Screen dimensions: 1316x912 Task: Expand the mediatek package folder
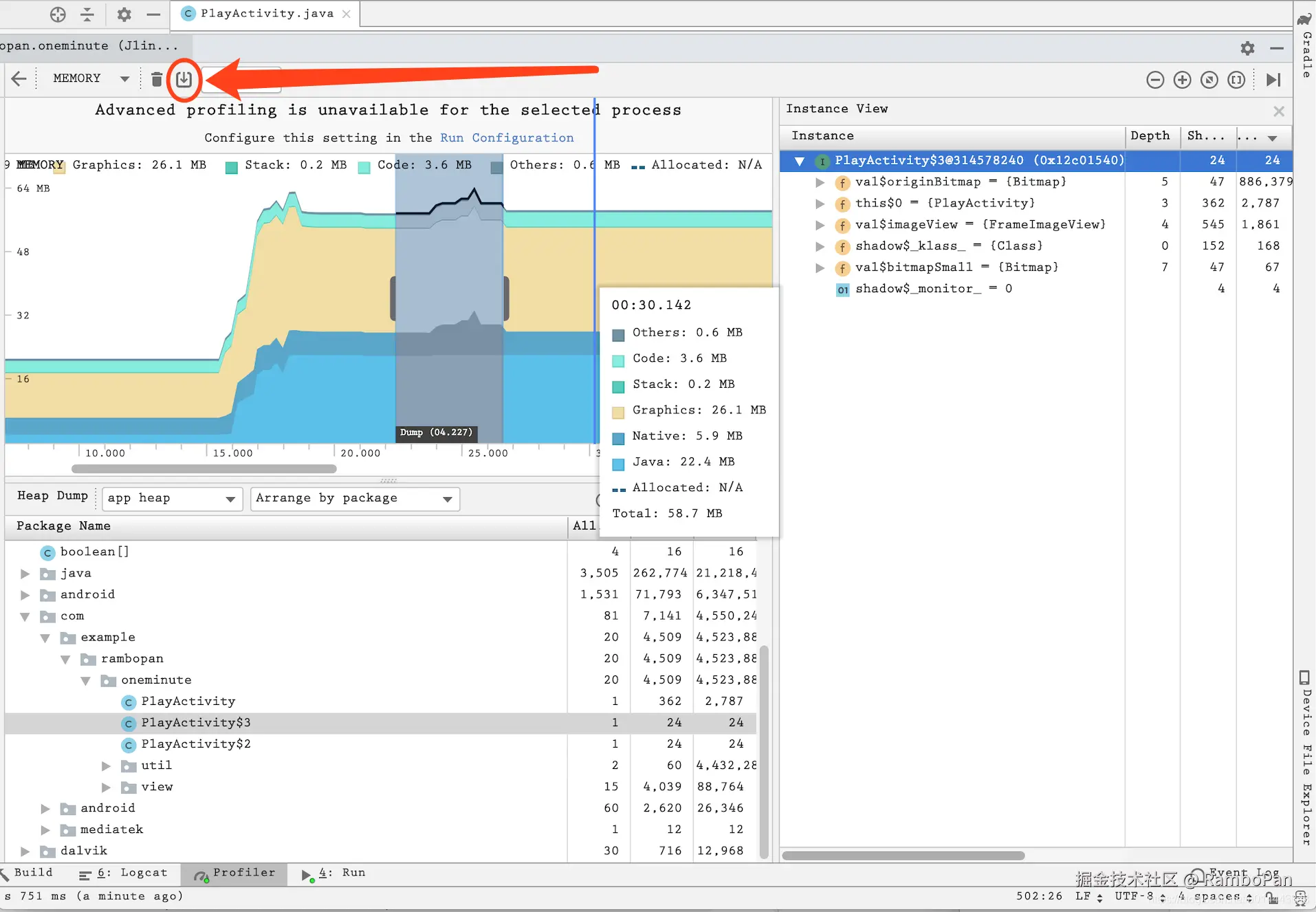click(x=45, y=829)
